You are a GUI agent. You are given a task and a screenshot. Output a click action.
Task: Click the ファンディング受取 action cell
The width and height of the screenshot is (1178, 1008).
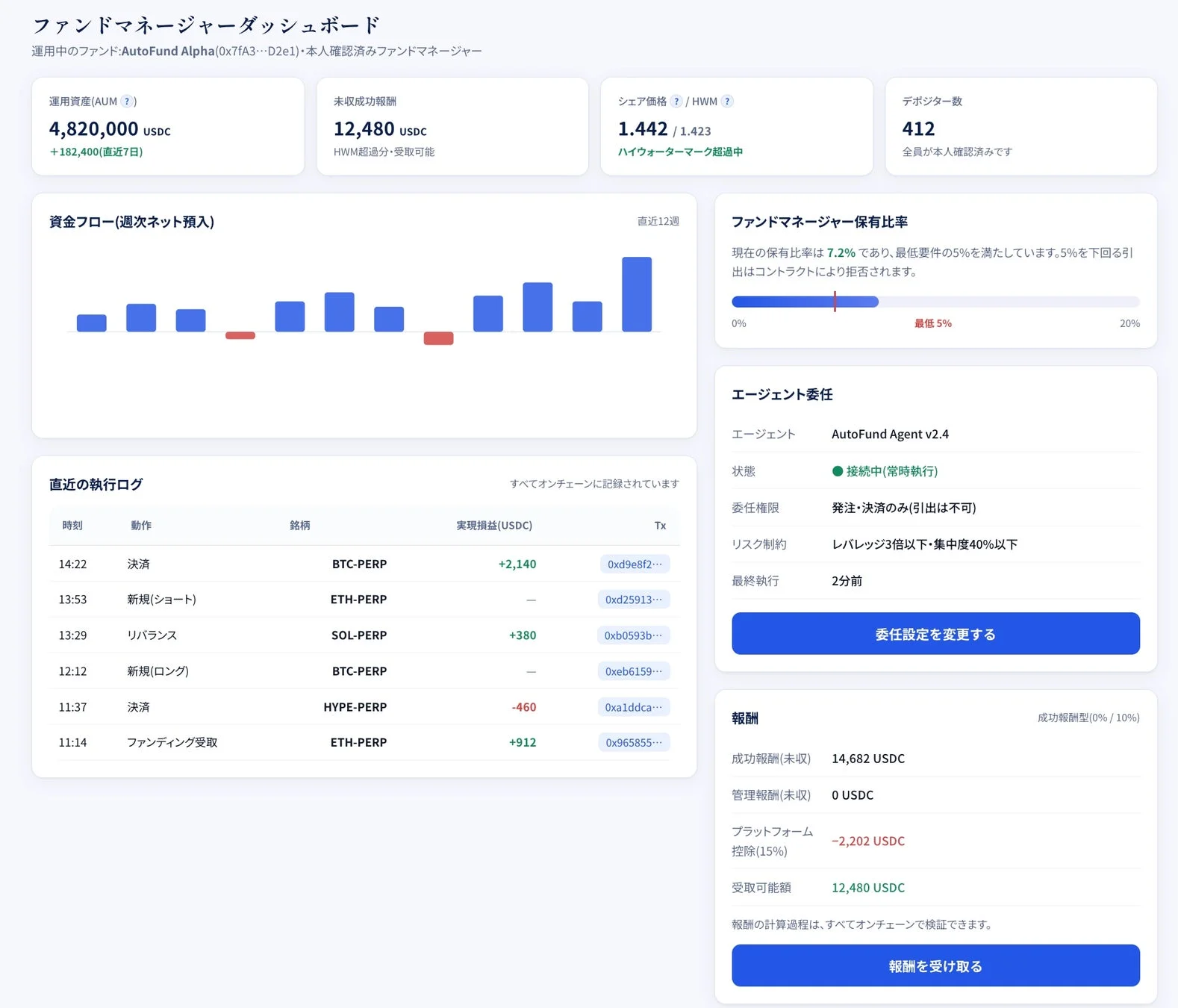[x=172, y=742]
